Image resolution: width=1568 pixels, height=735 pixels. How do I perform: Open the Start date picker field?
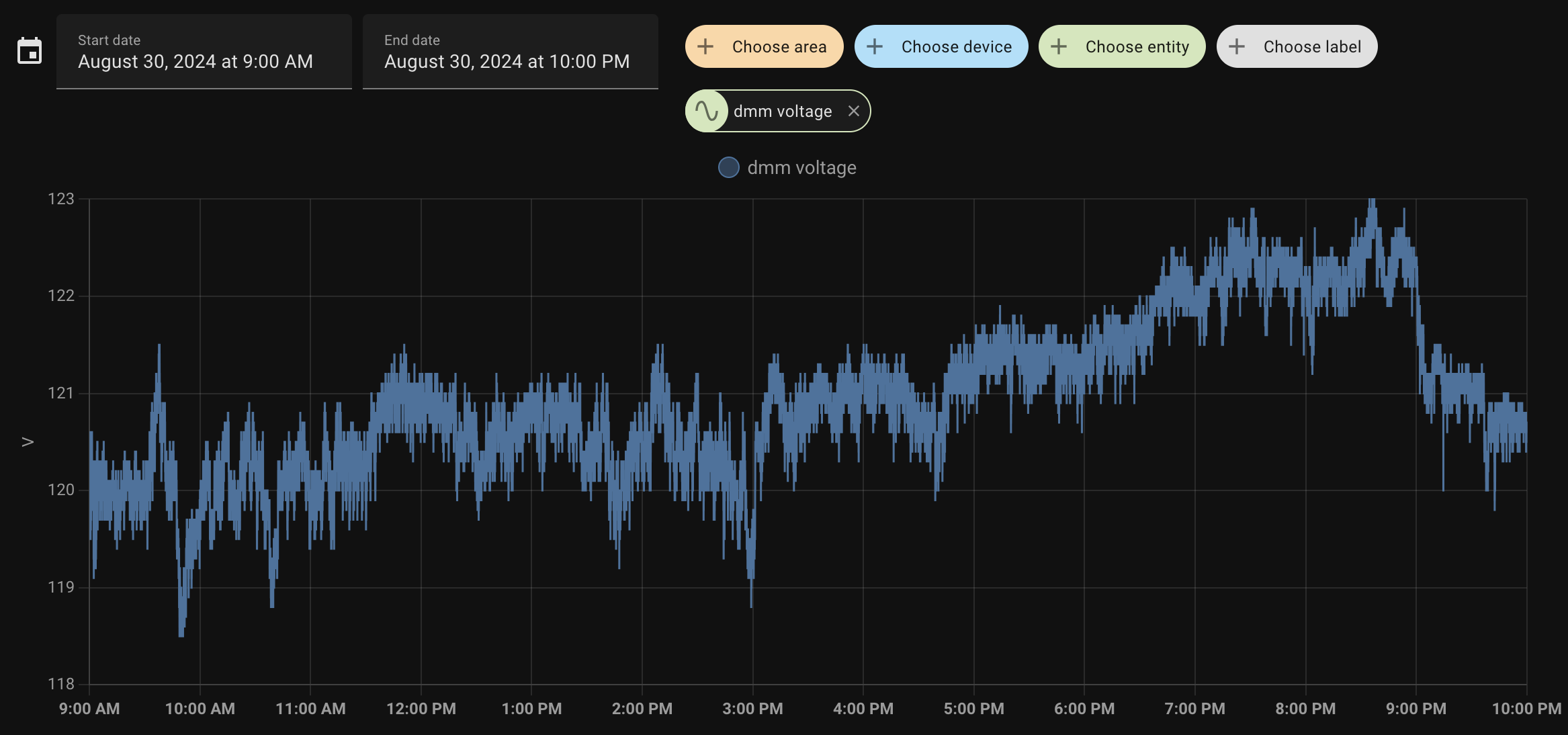[204, 52]
